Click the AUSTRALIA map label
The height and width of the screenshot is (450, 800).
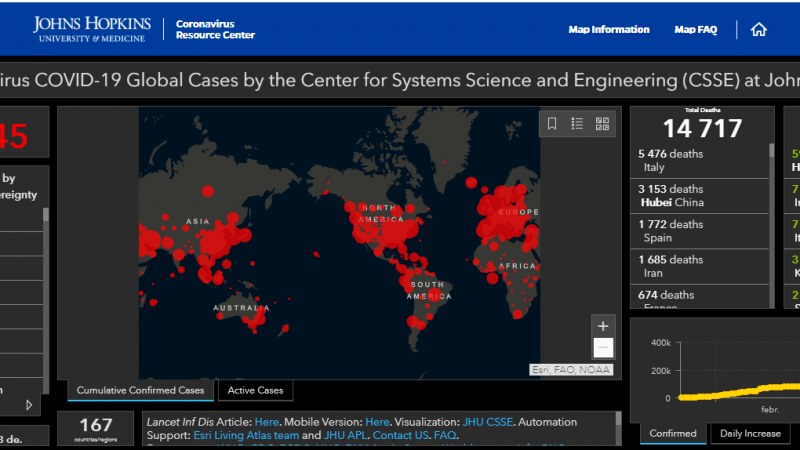pos(241,308)
